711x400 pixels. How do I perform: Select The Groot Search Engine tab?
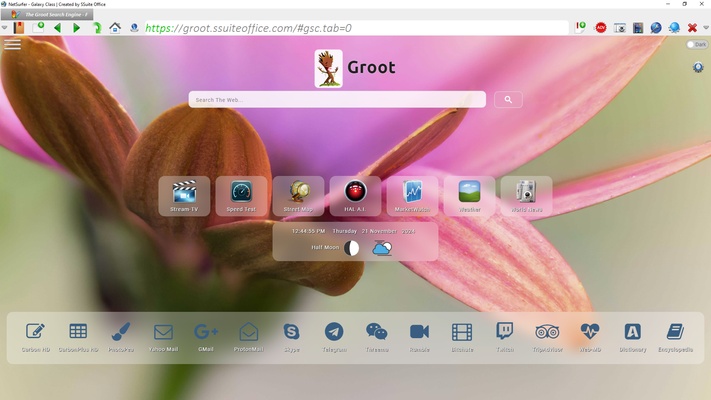pyautogui.click(x=47, y=15)
